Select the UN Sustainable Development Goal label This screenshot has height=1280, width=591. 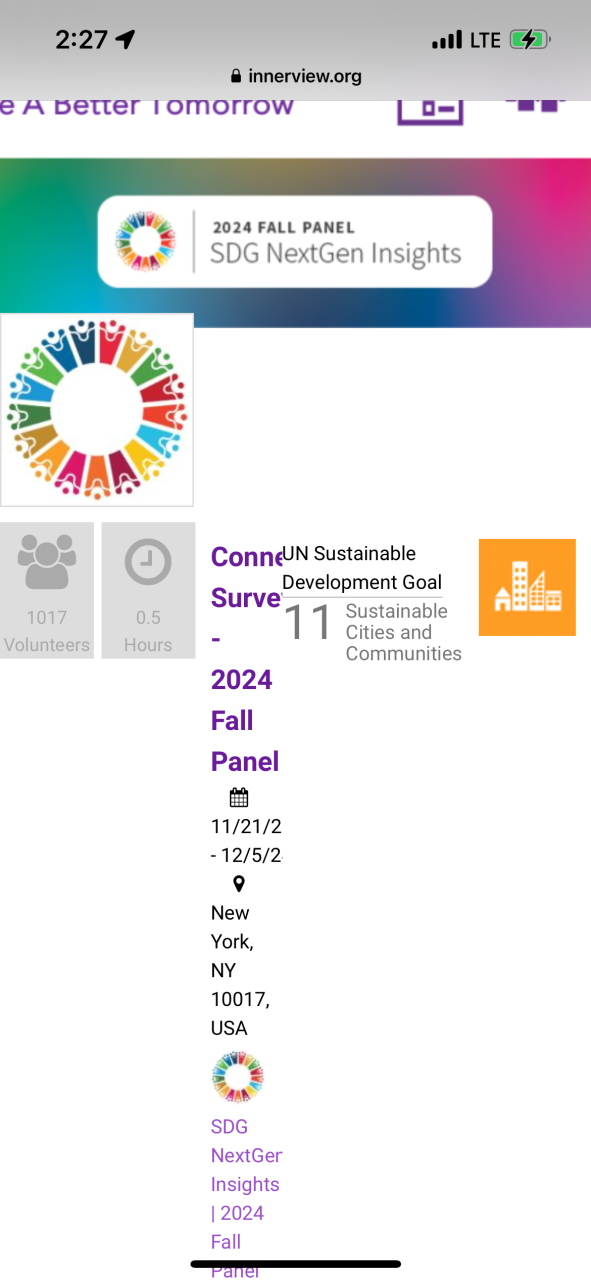click(362, 568)
